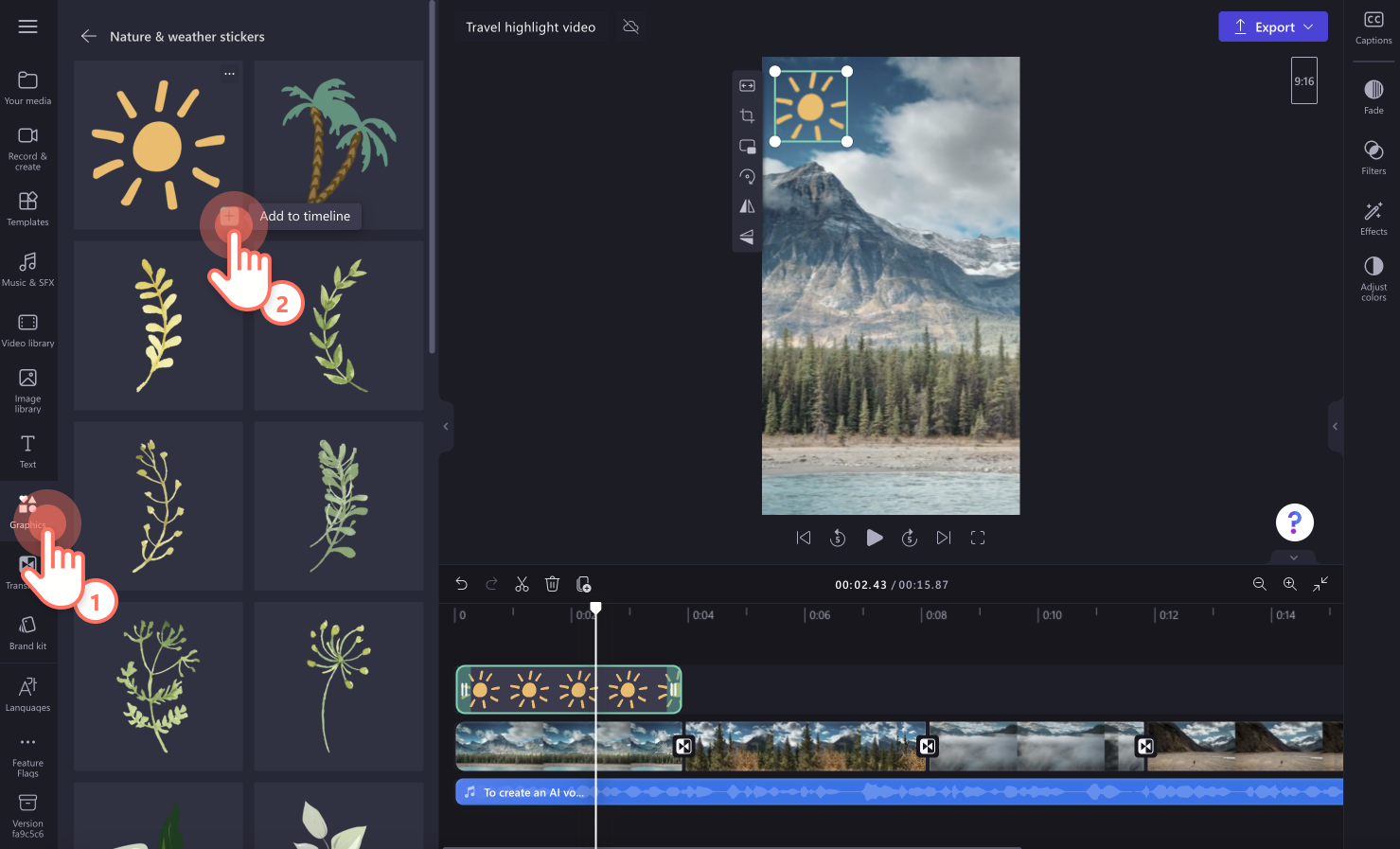Skip to the end of the video
The width and height of the screenshot is (1400, 849).
(x=944, y=538)
